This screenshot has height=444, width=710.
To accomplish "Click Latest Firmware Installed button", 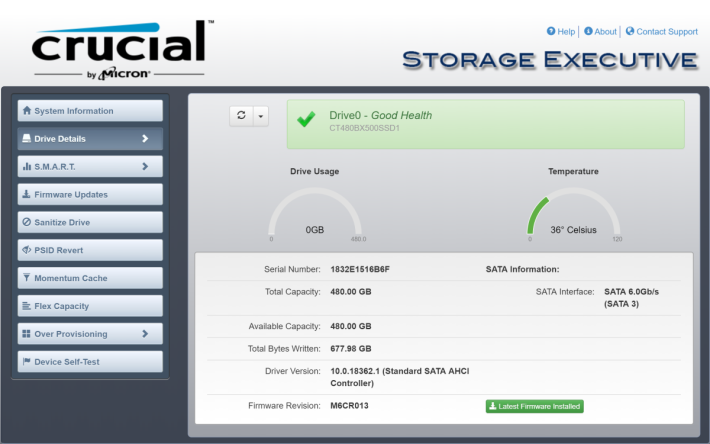I will [534, 406].
